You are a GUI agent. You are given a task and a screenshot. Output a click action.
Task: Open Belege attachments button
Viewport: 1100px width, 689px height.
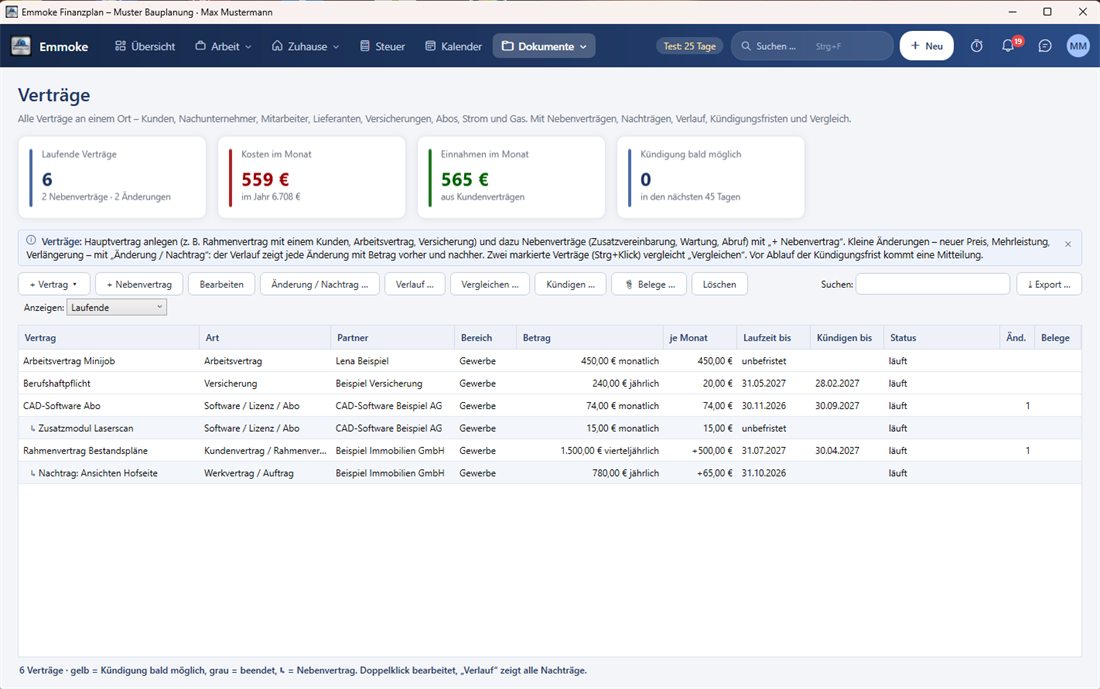point(649,284)
